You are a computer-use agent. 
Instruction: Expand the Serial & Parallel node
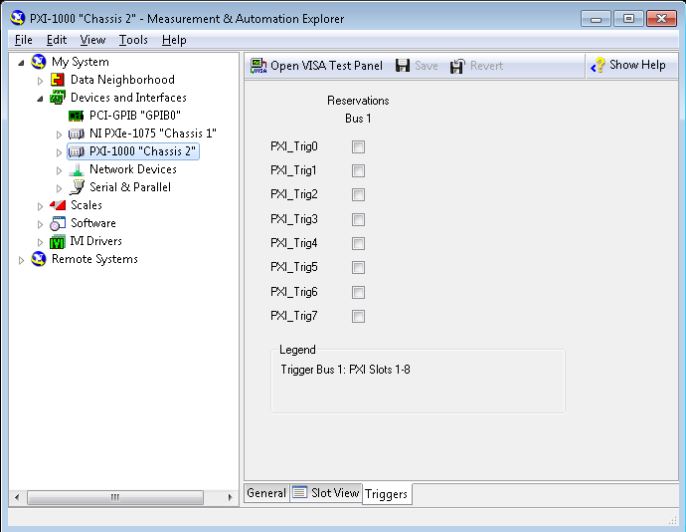pos(59,189)
